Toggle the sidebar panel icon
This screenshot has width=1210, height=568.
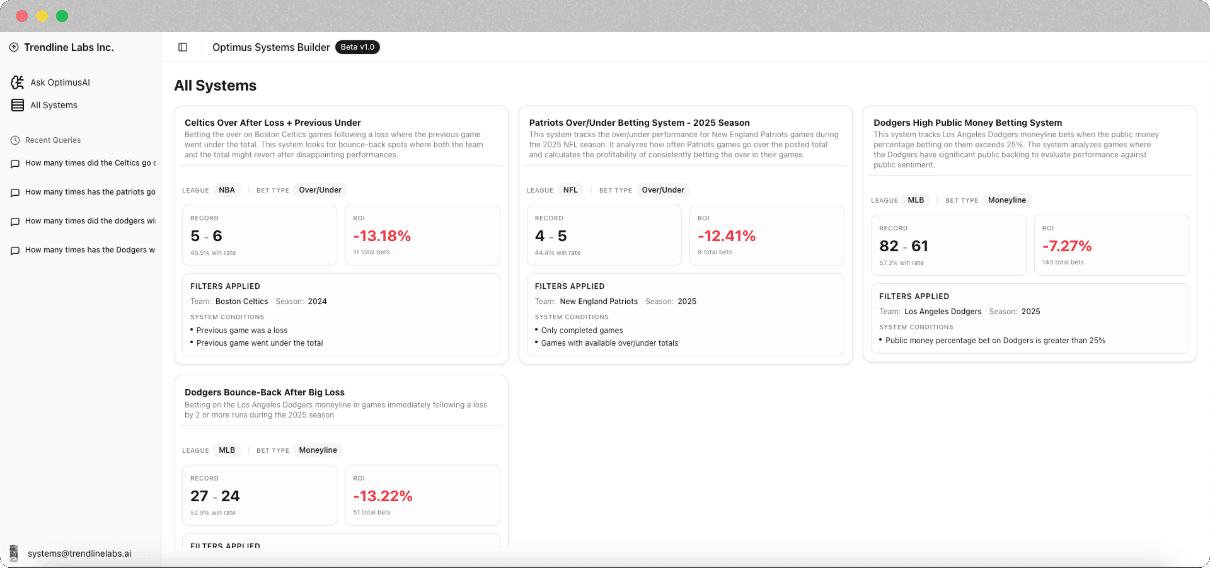[x=182, y=47]
